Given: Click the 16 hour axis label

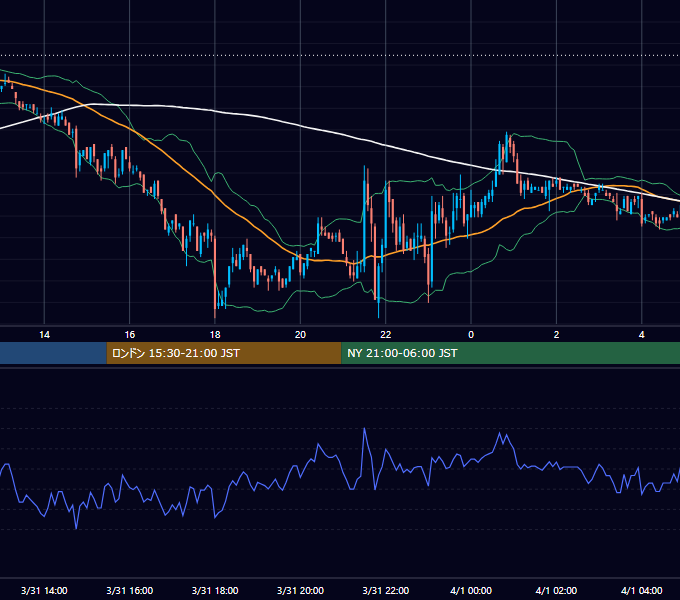Looking at the screenshot, I should (x=130, y=335).
